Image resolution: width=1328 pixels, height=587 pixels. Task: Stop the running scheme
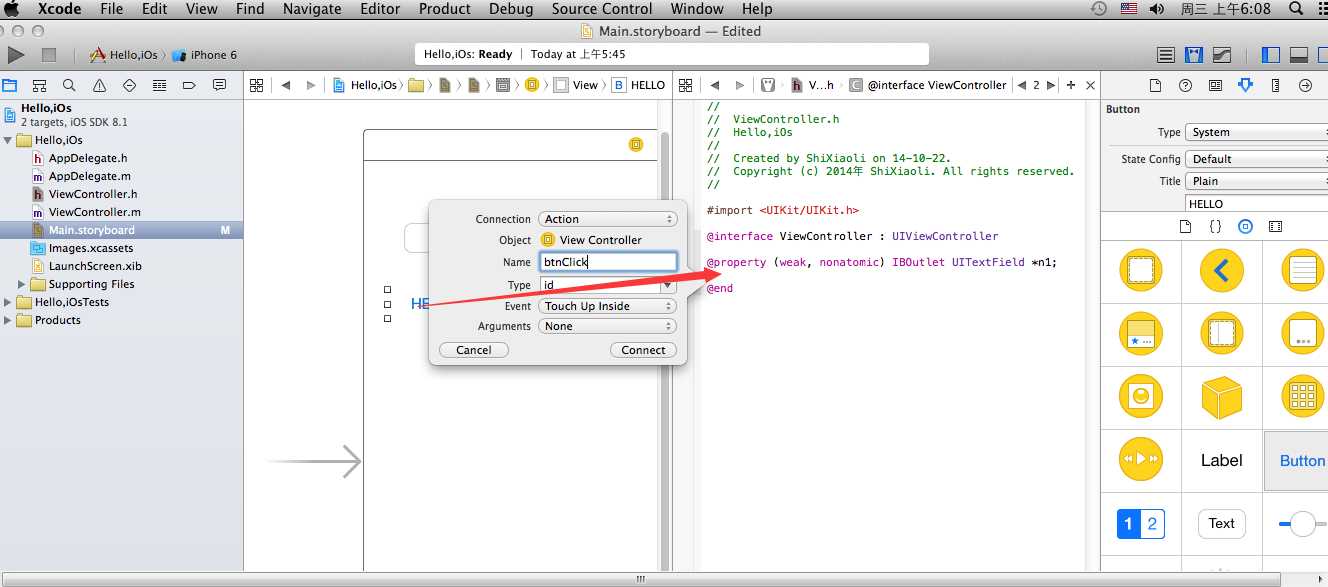pos(48,55)
